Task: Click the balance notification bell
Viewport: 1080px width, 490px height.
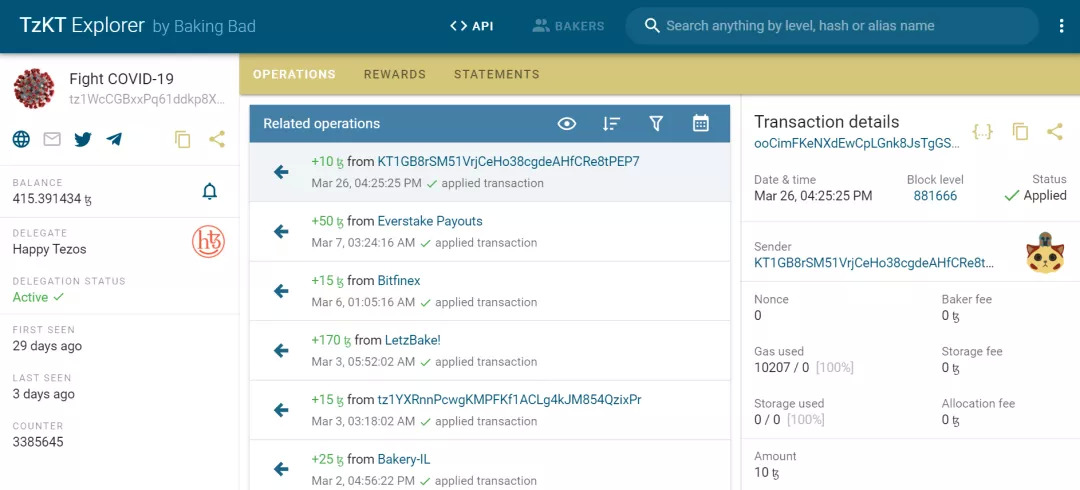Action: coord(210,191)
